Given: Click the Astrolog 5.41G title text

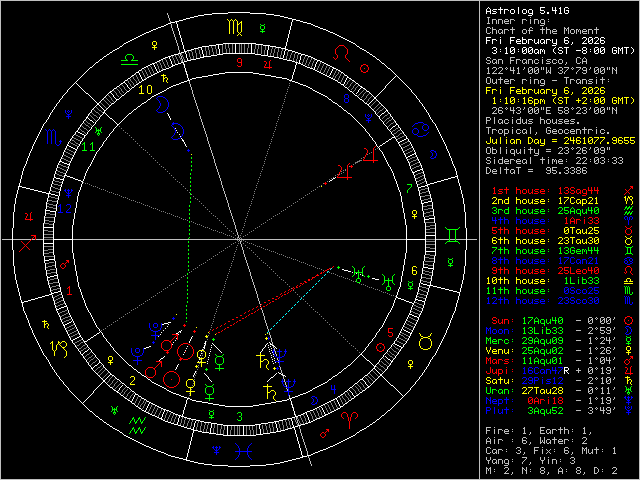Looking at the screenshot, I should (x=523, y=10).
